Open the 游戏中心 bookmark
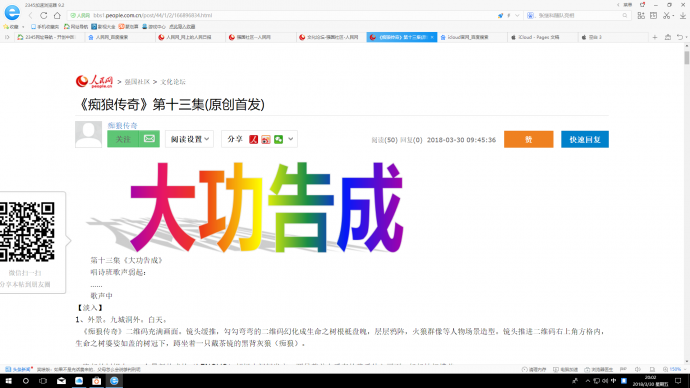The height and width of the screenshot is (388, 690). click(154, 27)
